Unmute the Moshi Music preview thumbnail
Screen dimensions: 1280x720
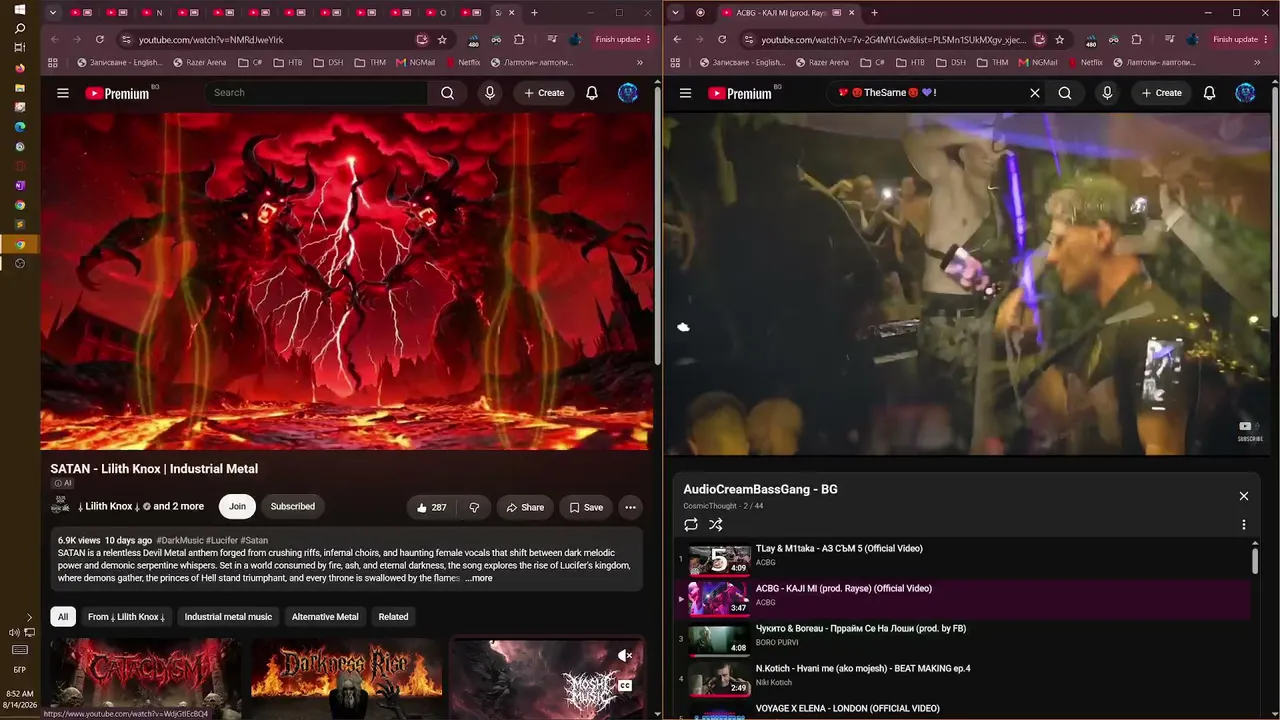[625, 655]
